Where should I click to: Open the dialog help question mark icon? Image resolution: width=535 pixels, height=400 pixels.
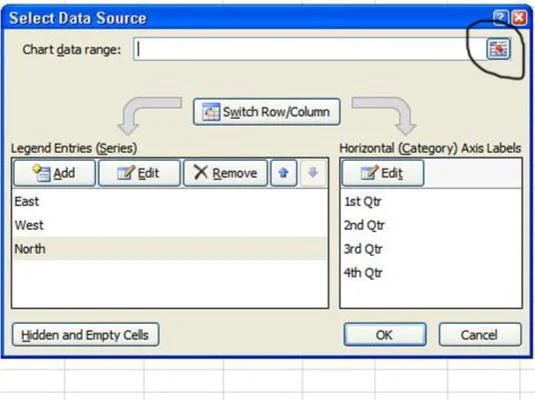pyautogui.click(x=501, y=17)
